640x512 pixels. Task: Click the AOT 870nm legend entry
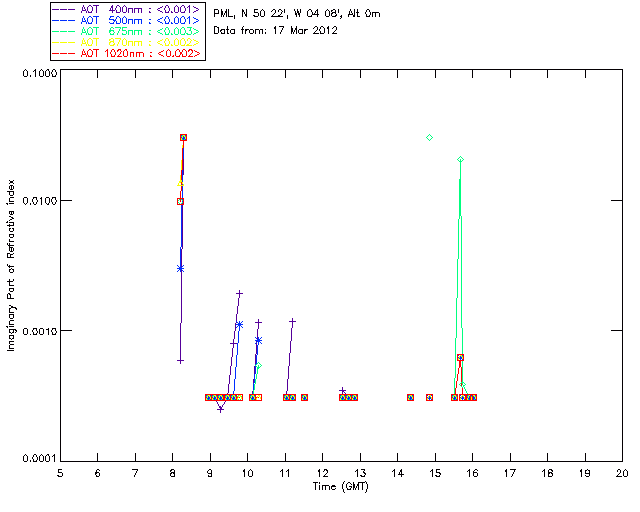[x=127, y=42]
